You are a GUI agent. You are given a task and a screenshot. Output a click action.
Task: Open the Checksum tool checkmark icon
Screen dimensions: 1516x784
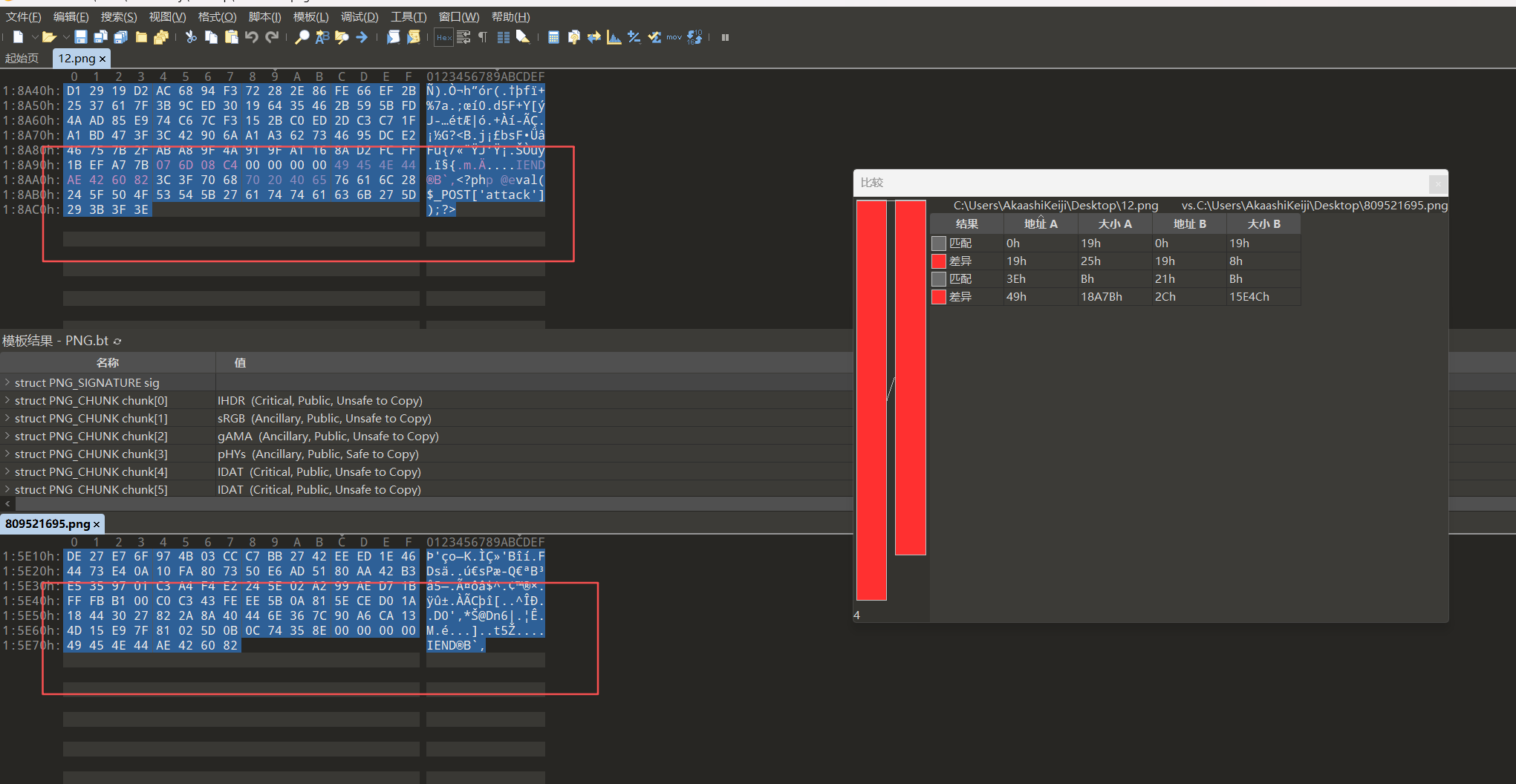point(654,37)
